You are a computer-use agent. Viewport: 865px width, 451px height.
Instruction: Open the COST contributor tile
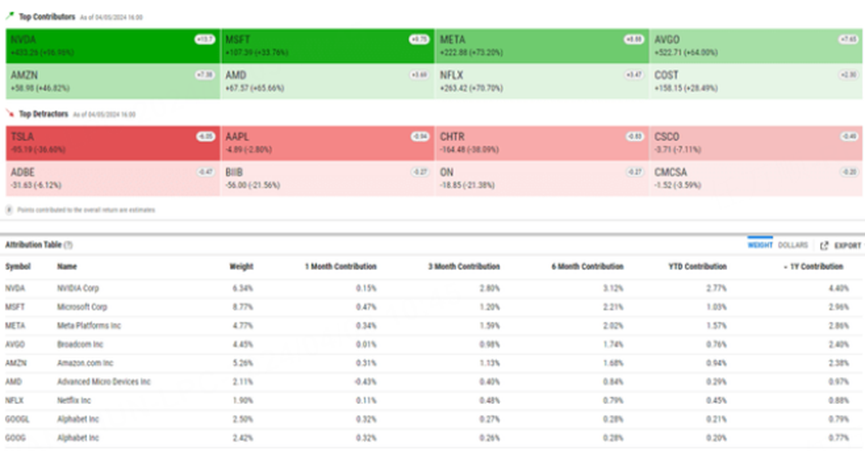[x=756, y=82]
